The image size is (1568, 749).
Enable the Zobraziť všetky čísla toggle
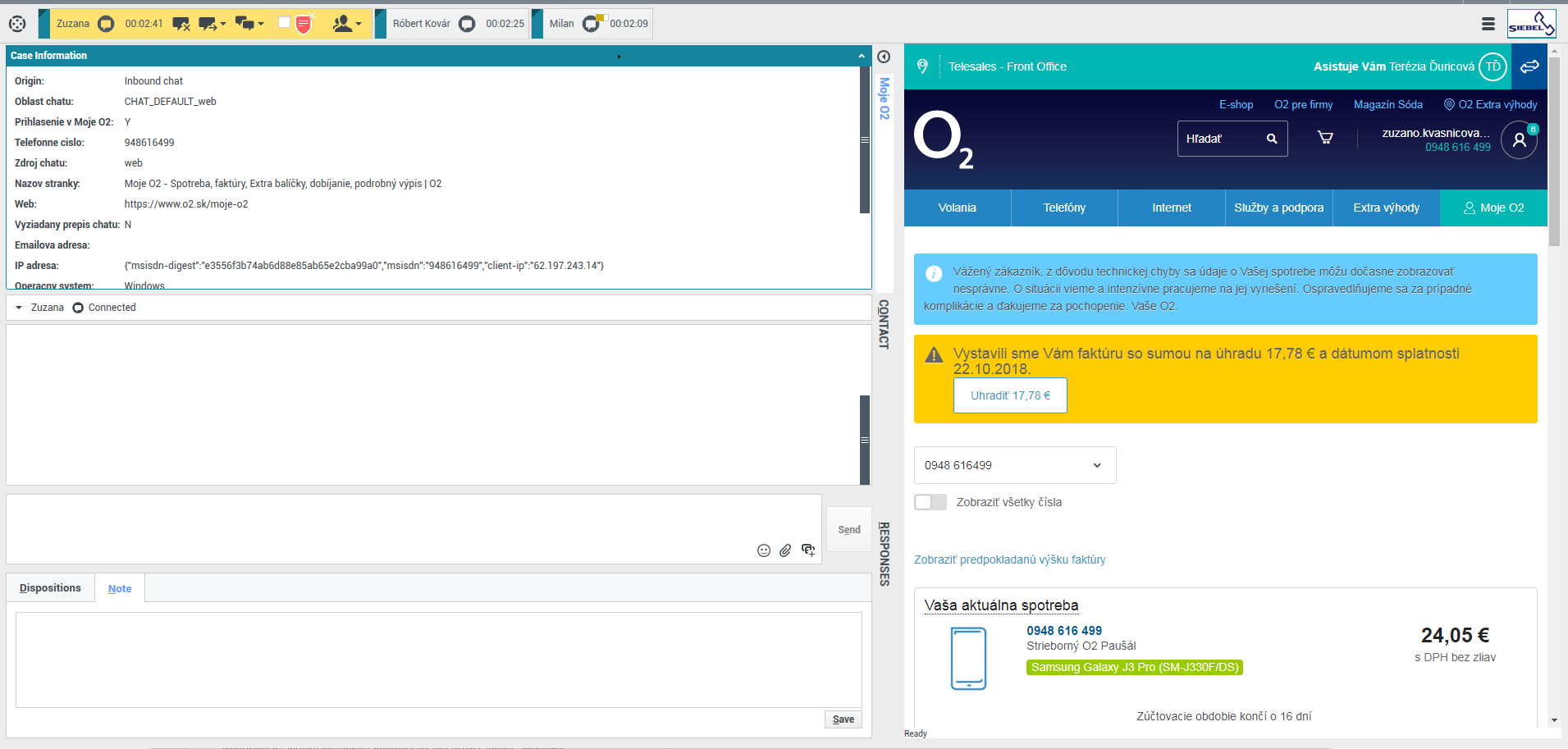point(930,501)
